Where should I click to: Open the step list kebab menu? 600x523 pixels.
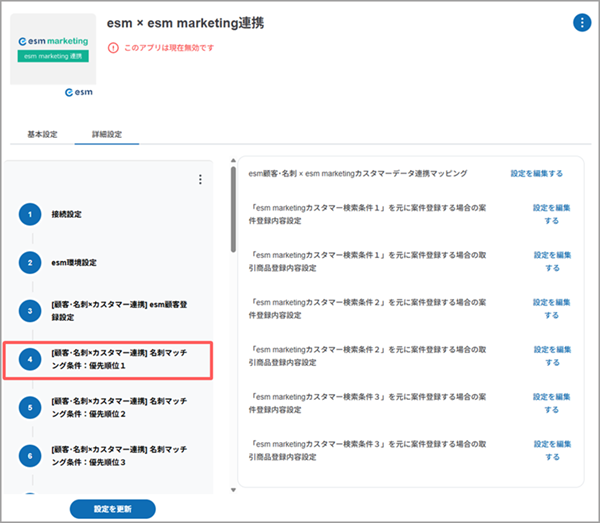point(200,180)
